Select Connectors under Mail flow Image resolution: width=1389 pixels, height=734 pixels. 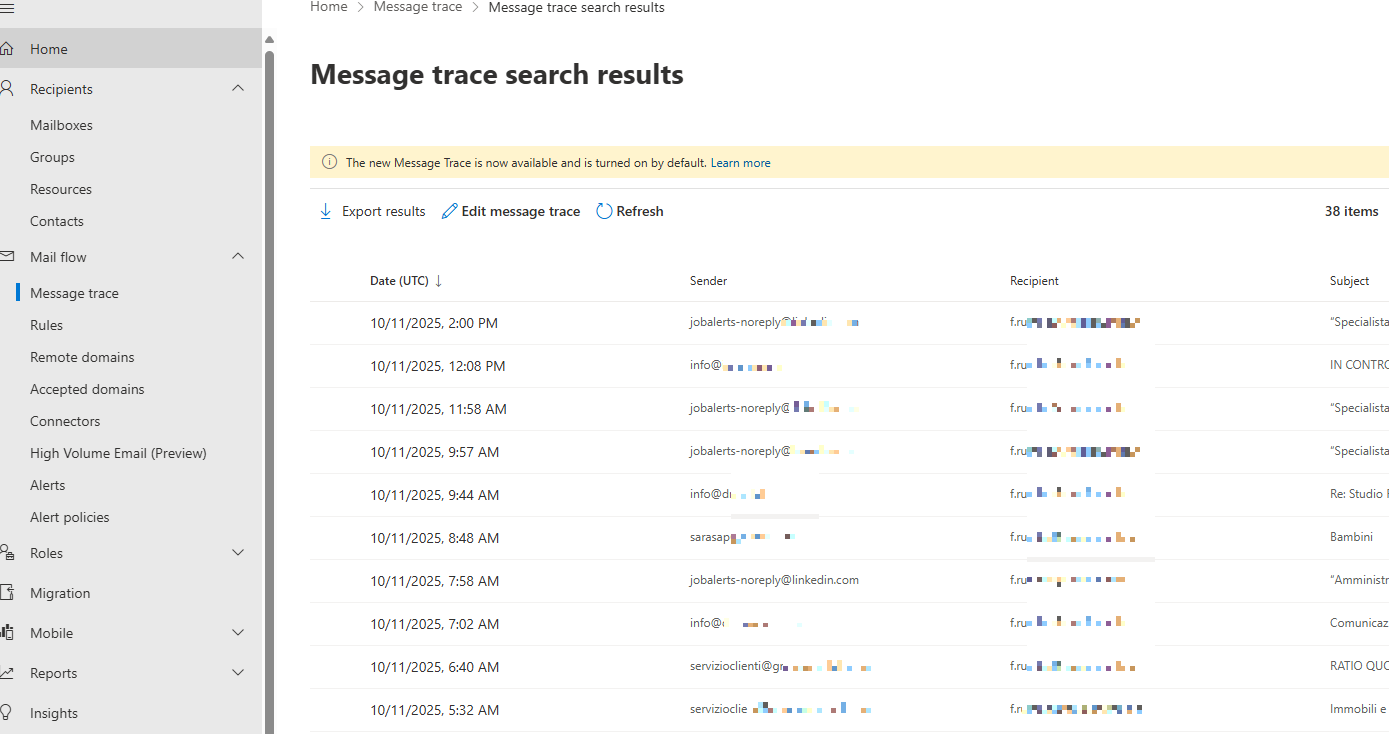(65, 421)
